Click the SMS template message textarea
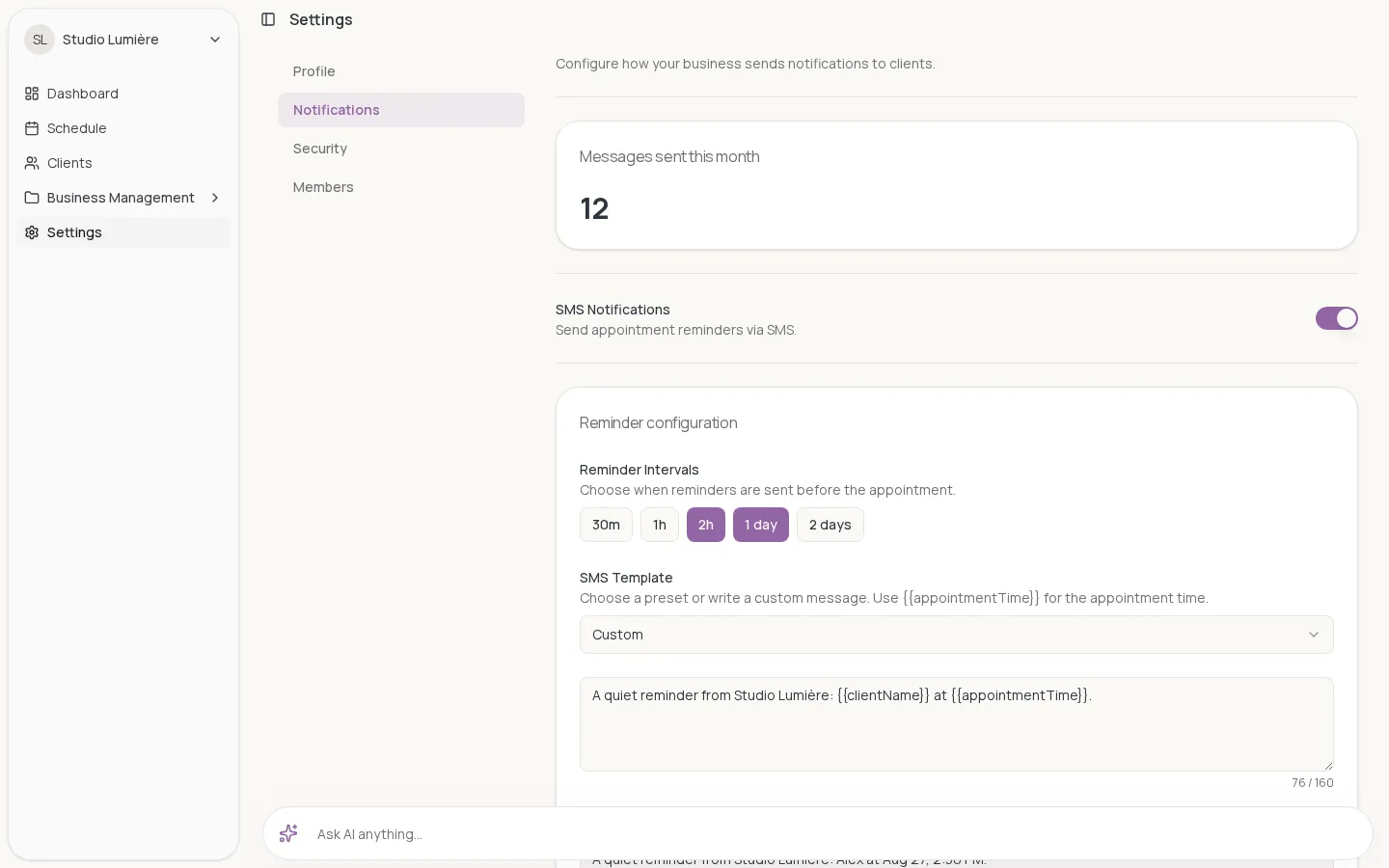 pos(956,724)
